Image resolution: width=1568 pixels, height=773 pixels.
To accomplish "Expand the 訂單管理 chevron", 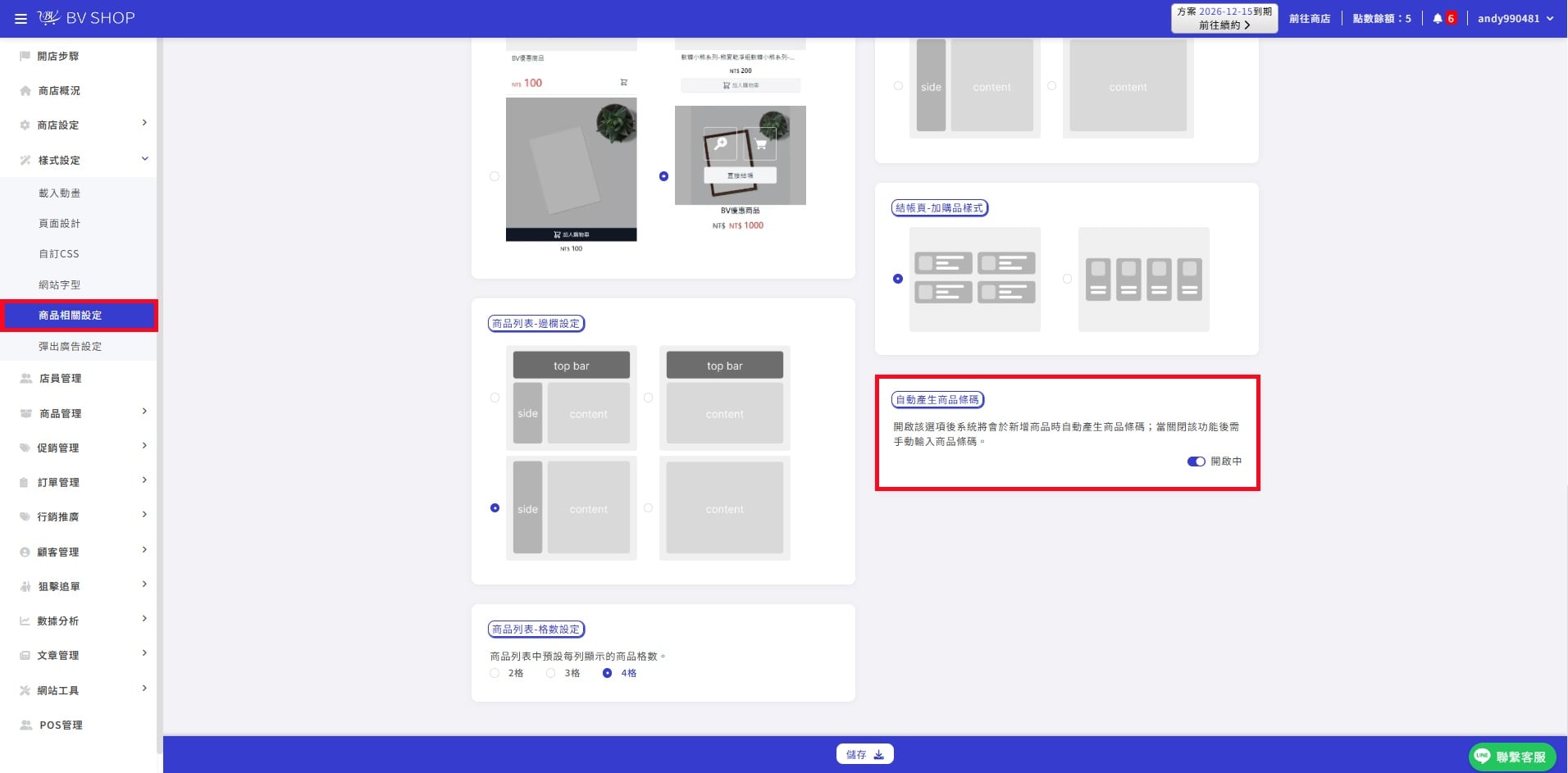I will point(144,480).
